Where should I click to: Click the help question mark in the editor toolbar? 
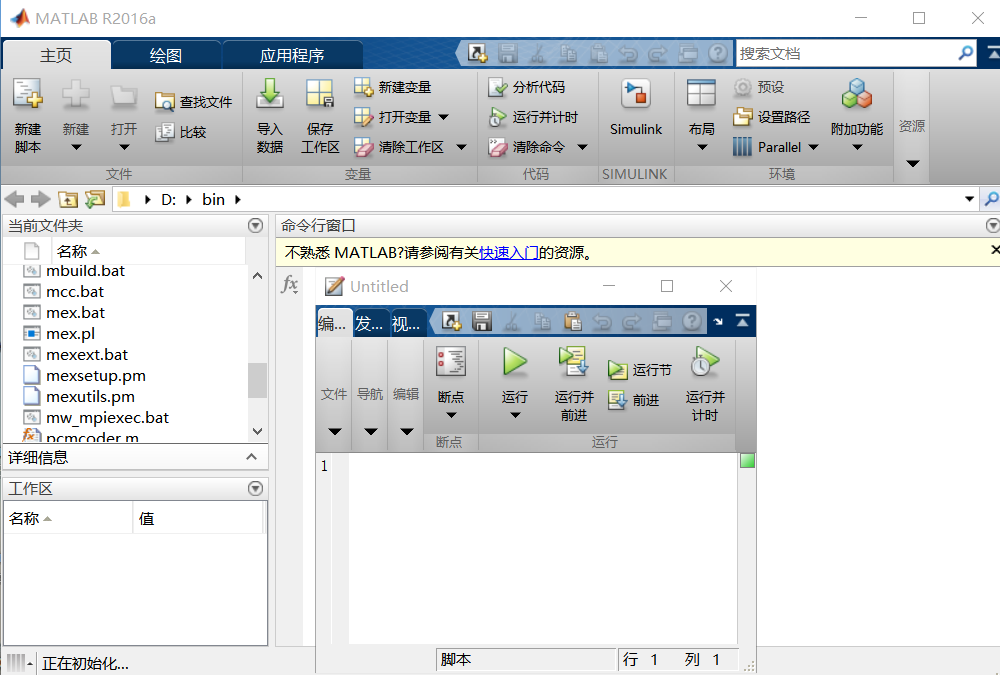pos(691,322)
